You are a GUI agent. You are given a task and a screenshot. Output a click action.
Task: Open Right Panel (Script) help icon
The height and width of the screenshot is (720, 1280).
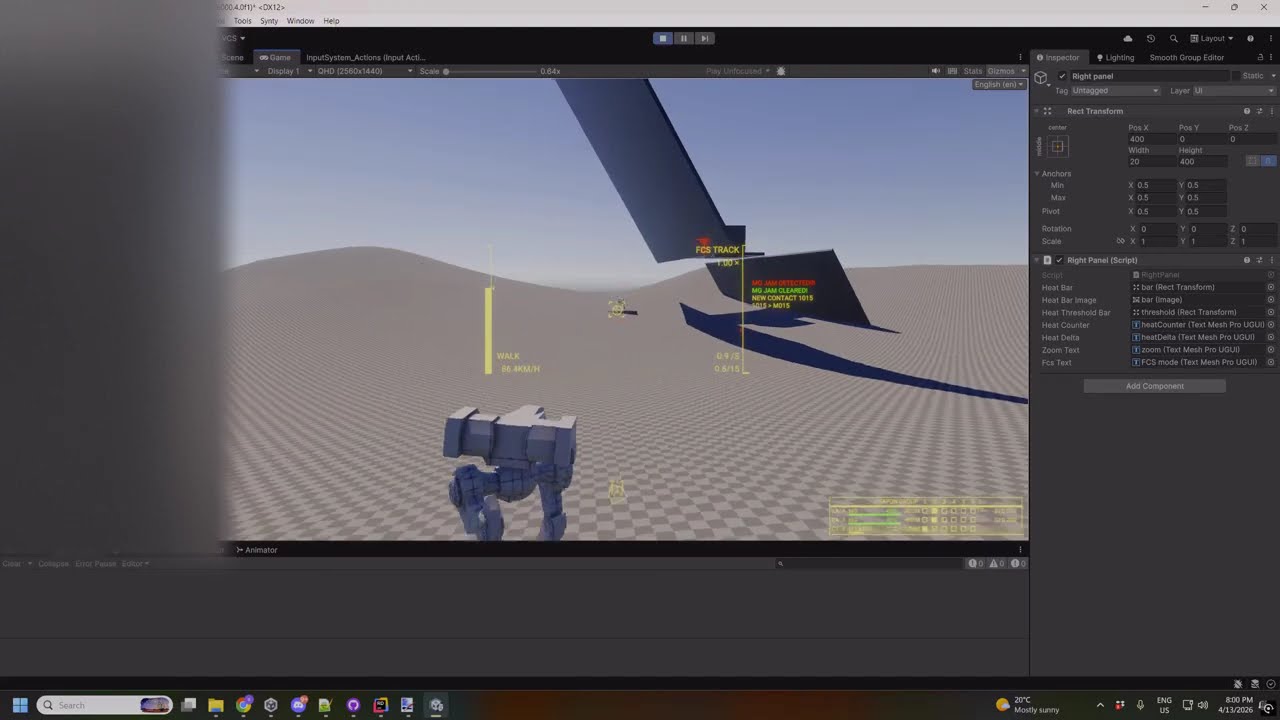(x=1247, y=260)
